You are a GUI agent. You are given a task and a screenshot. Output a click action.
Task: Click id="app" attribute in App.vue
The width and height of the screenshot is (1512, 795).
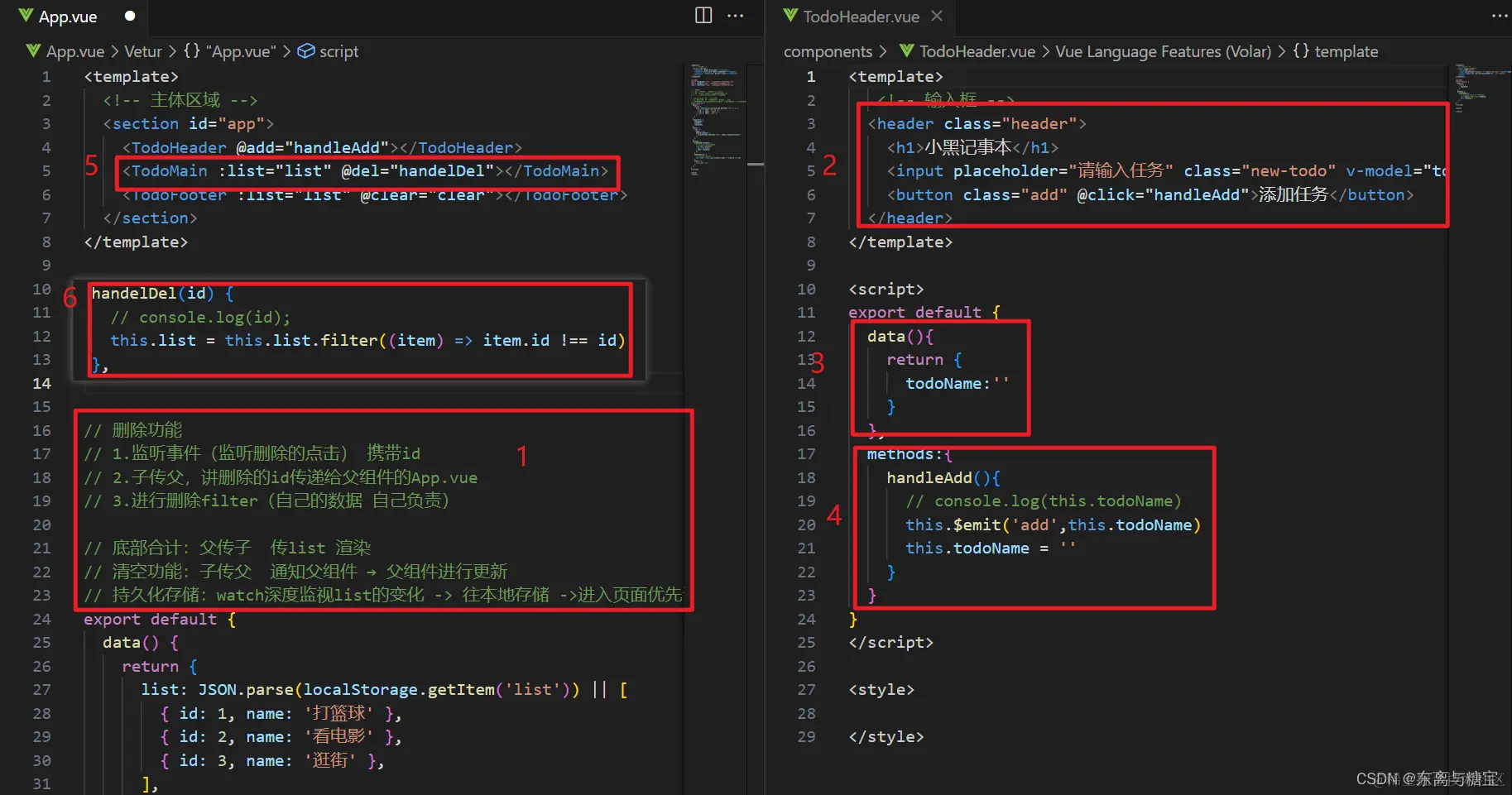pos(227,123)
